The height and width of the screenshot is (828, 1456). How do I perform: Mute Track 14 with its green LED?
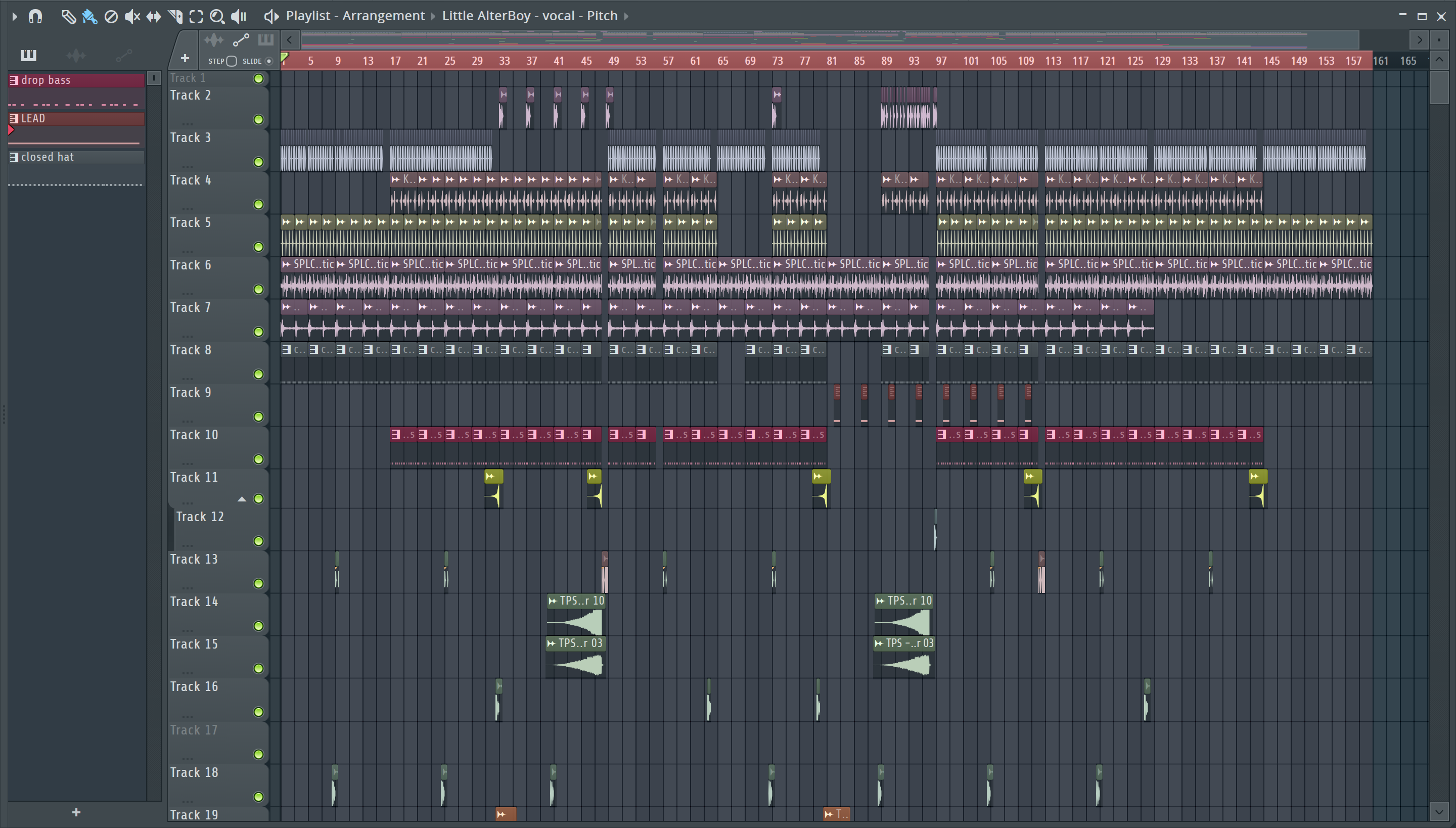(x=259, y=626)
